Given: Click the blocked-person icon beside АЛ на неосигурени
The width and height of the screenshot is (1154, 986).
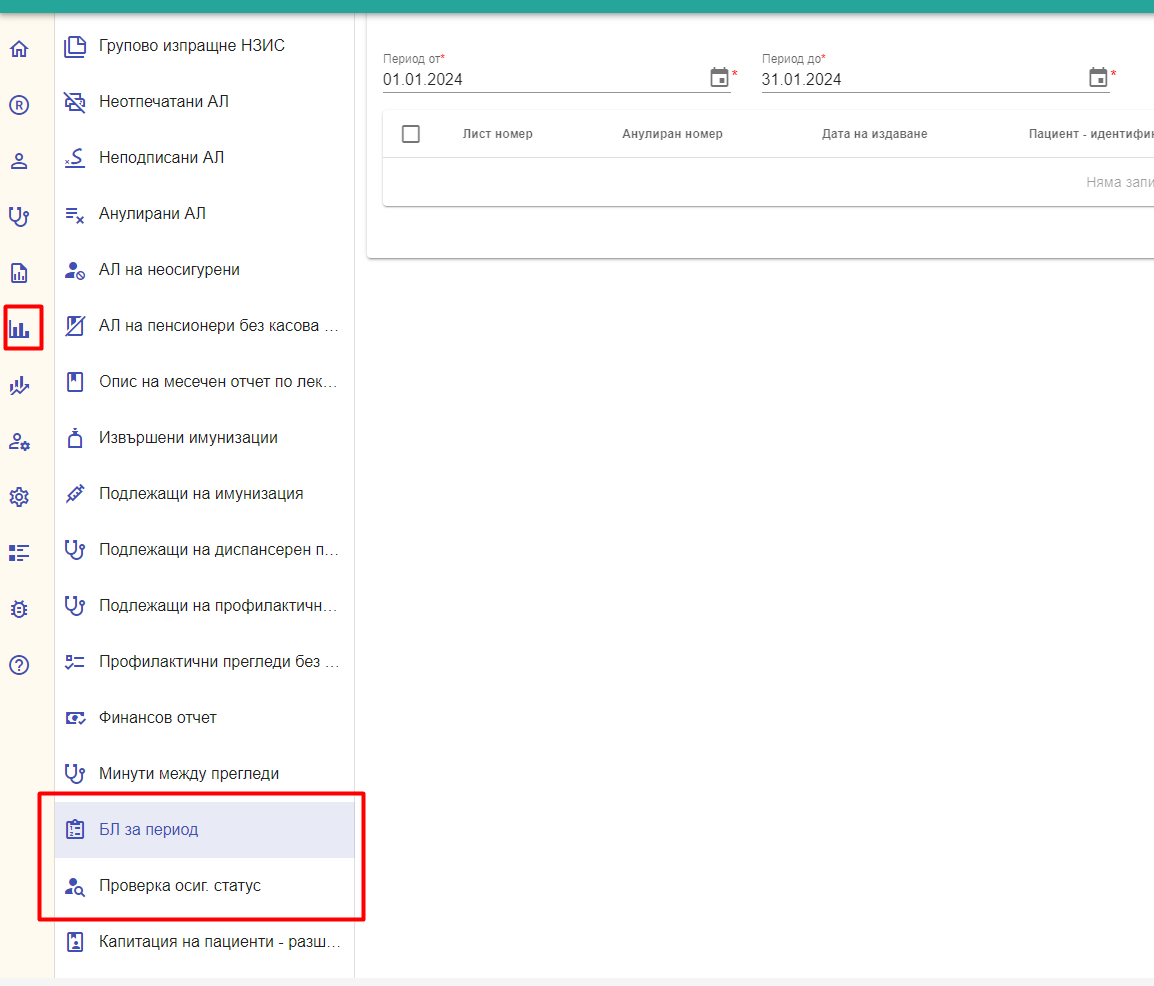Looking at the screenshot, I should (x=75, y=270).
